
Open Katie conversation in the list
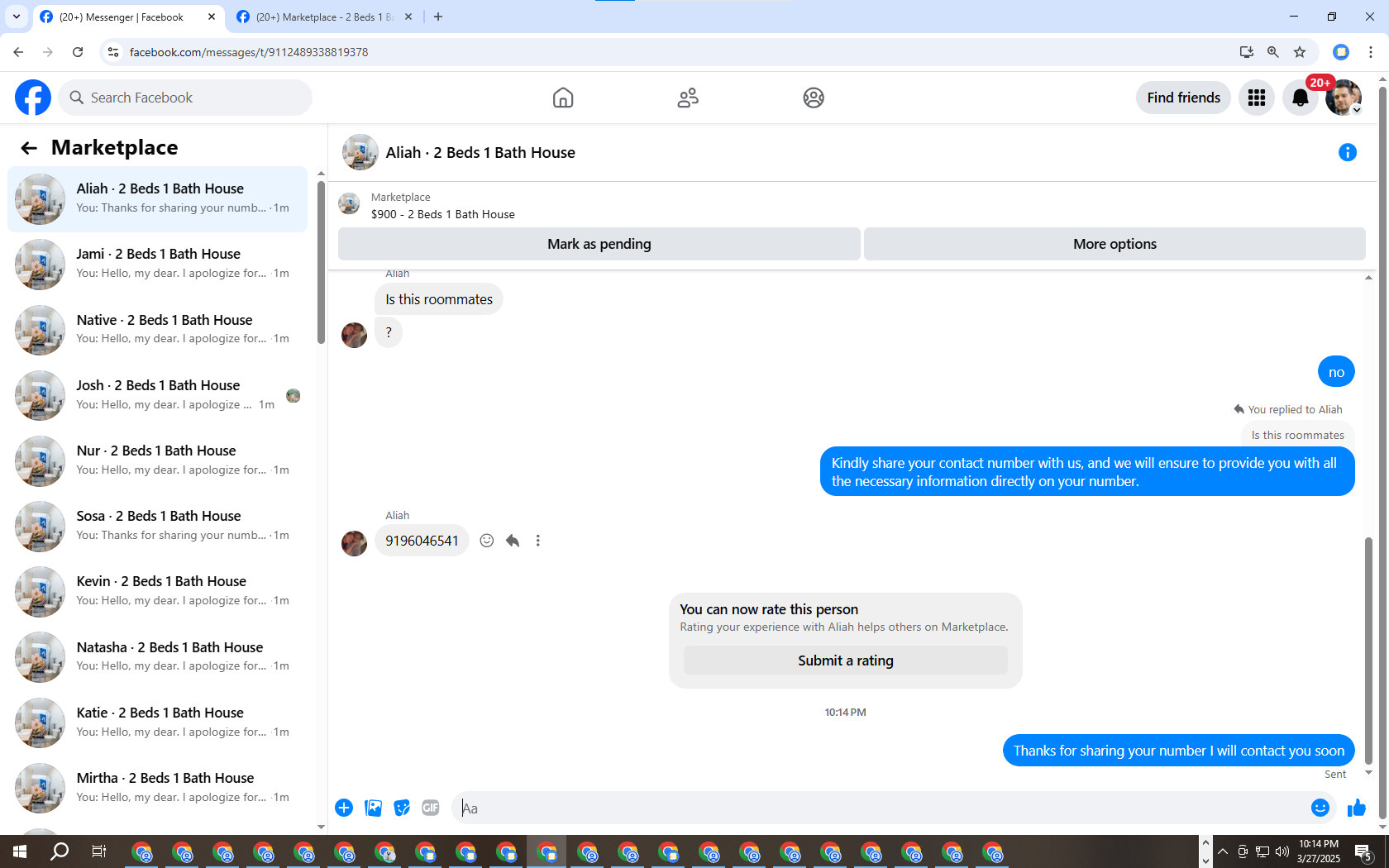(157, 723)
